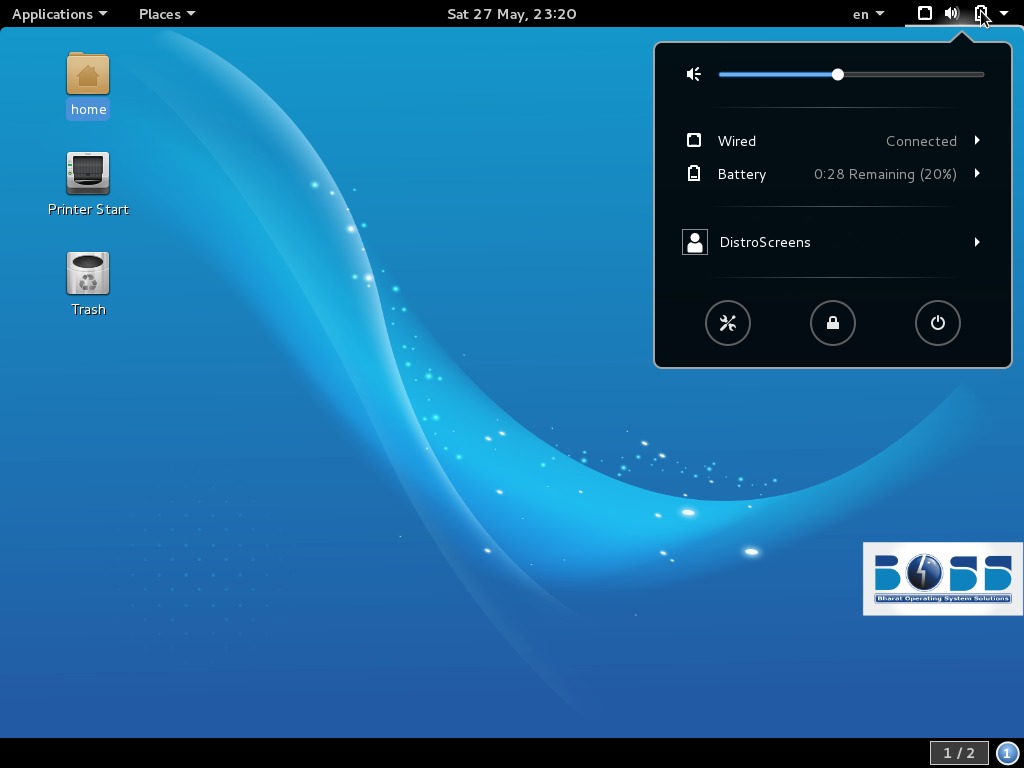The image size is (1024, 768).
Task: Open the Applications menu
Action: tap(57, 14)
